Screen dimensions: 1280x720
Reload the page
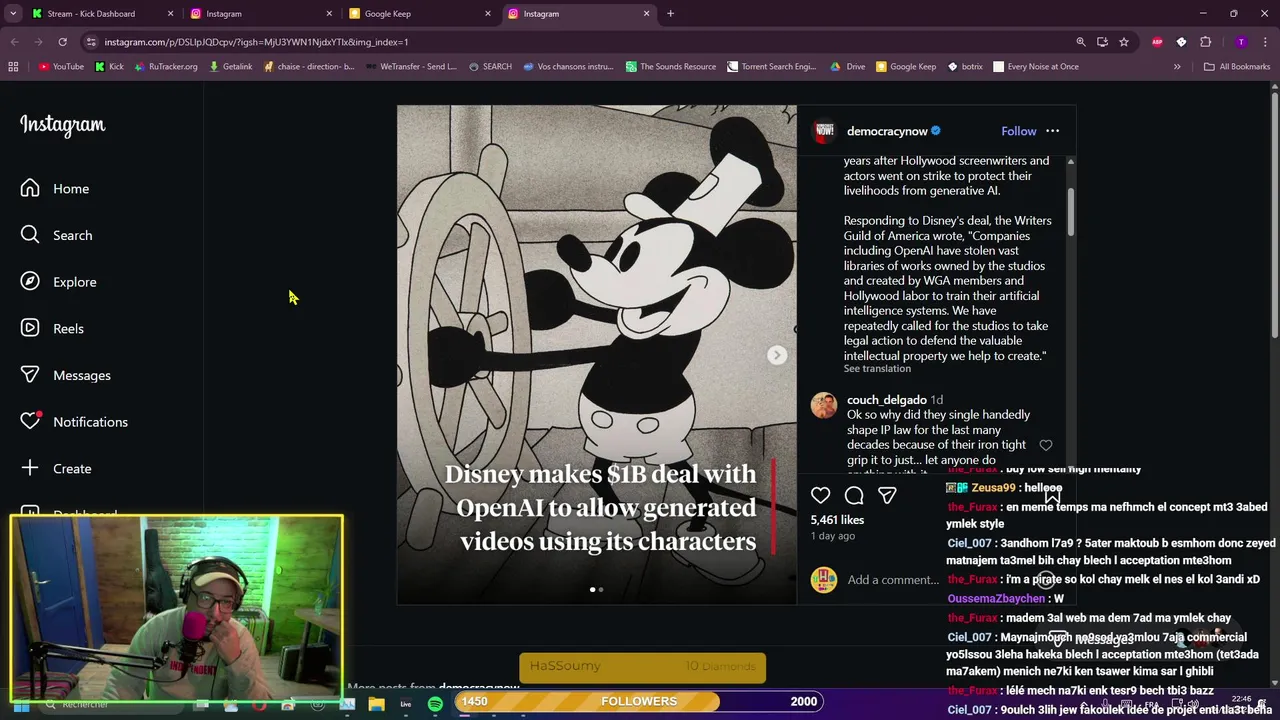tap(62, 42)
